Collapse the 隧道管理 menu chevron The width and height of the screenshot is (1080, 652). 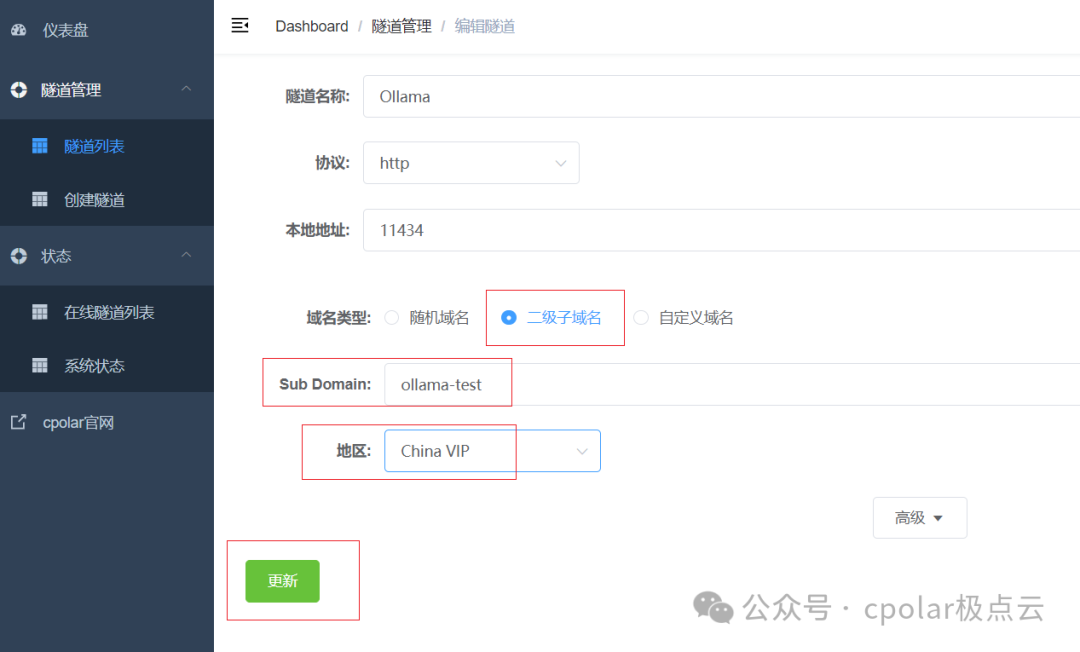point(186,89)
